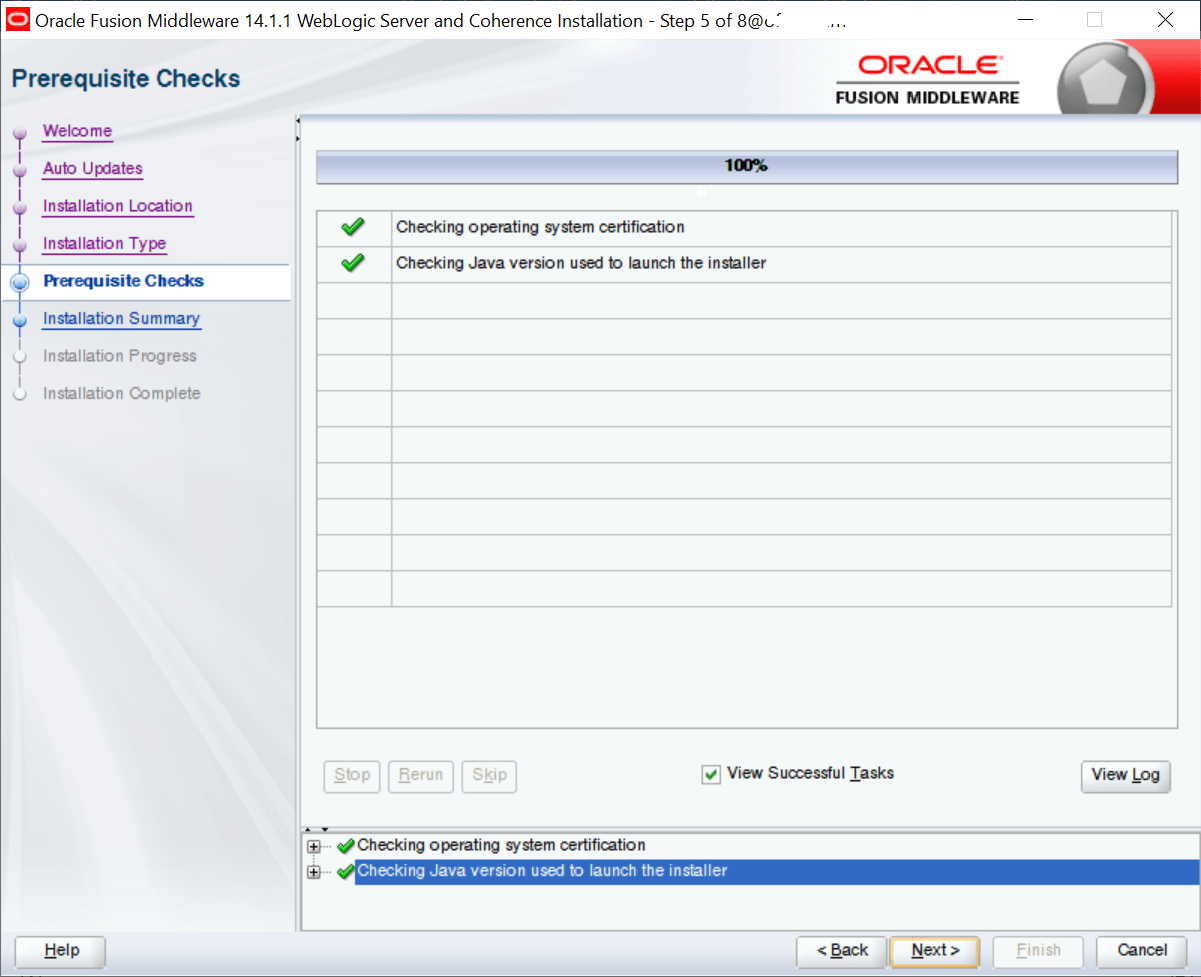Expand the Java version check tree entry
This screenshot has width=1201, height=977.
315,872
